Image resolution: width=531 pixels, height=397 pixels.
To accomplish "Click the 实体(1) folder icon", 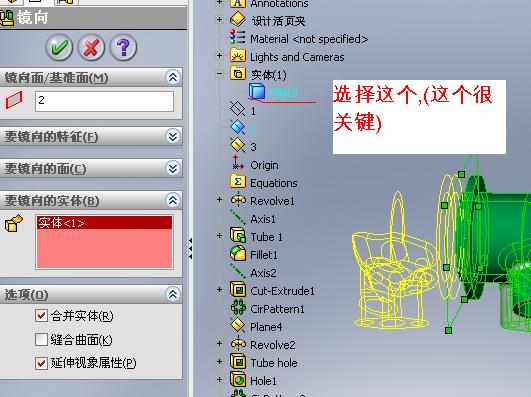I will coord(238,74).
